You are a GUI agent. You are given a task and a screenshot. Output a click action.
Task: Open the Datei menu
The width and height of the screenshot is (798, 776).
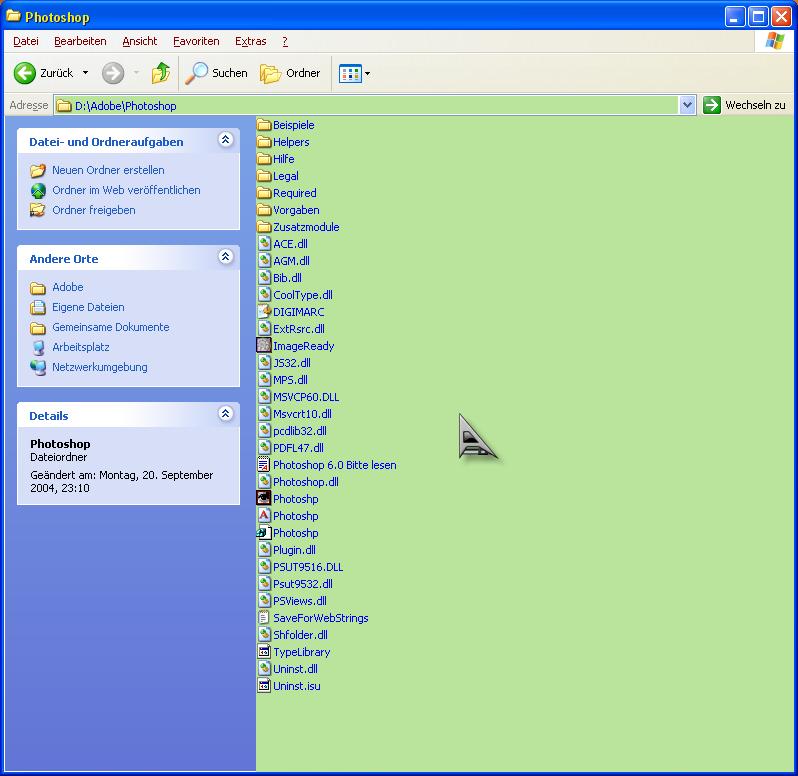click(x=25, y=41)
